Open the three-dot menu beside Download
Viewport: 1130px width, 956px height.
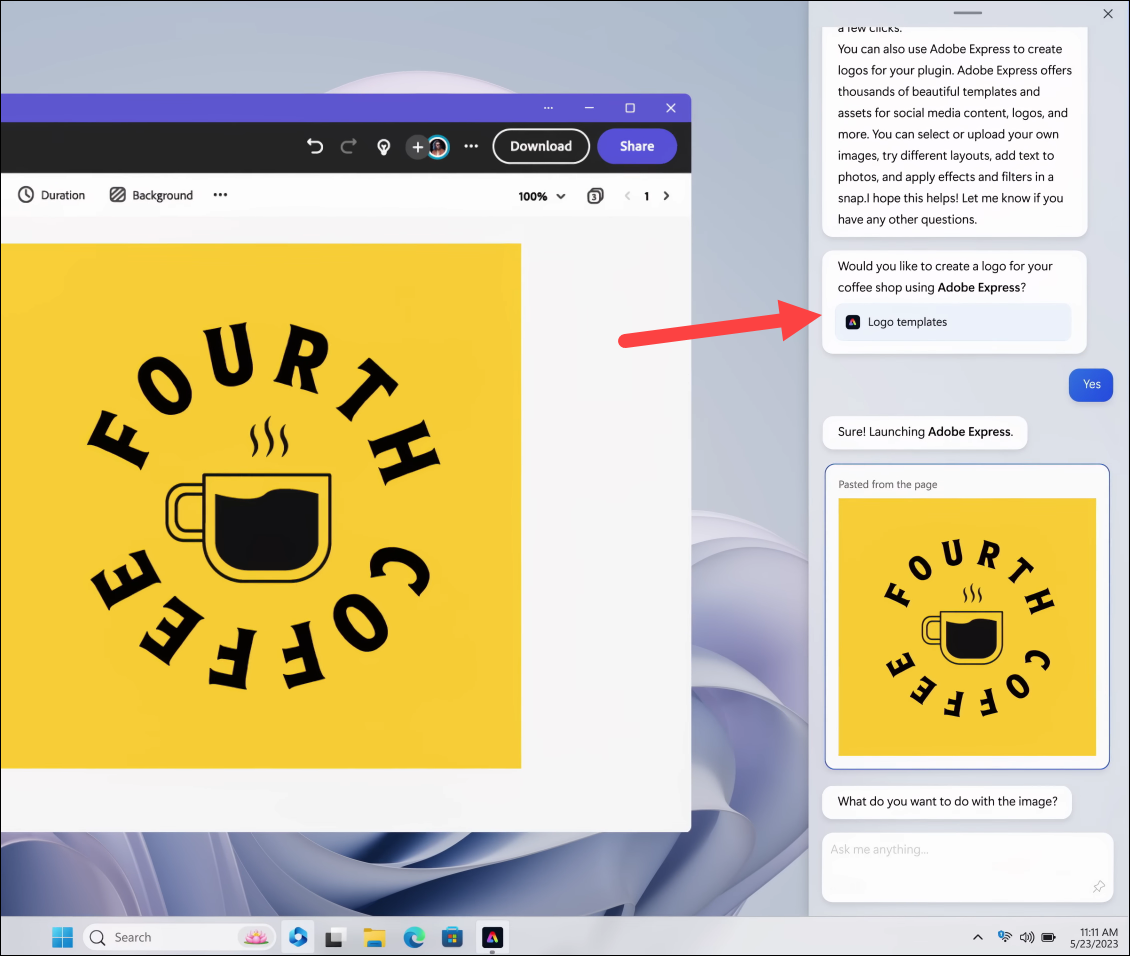pyautogui.click(x=471, y=146)
